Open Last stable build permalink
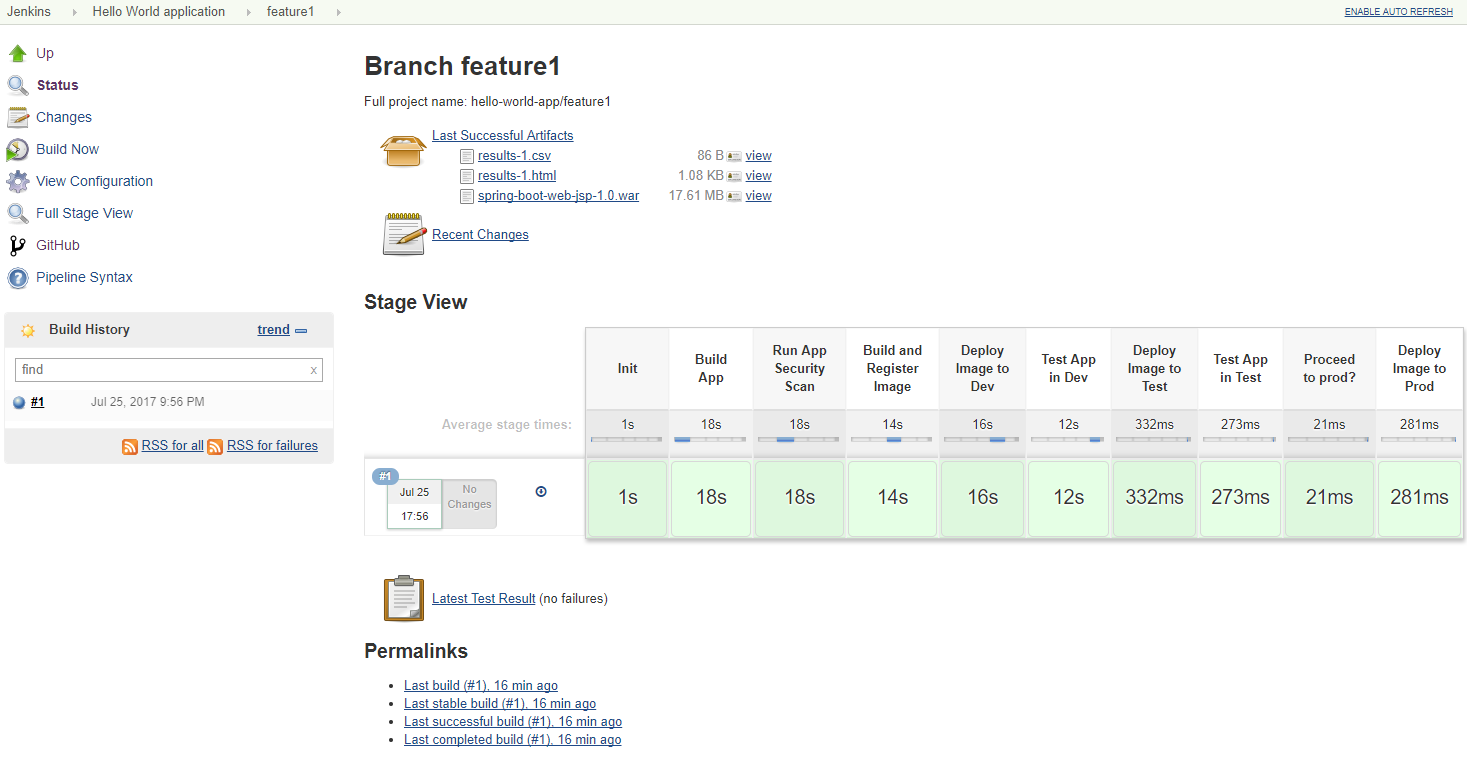1467x757 pixels. point(500,703)
